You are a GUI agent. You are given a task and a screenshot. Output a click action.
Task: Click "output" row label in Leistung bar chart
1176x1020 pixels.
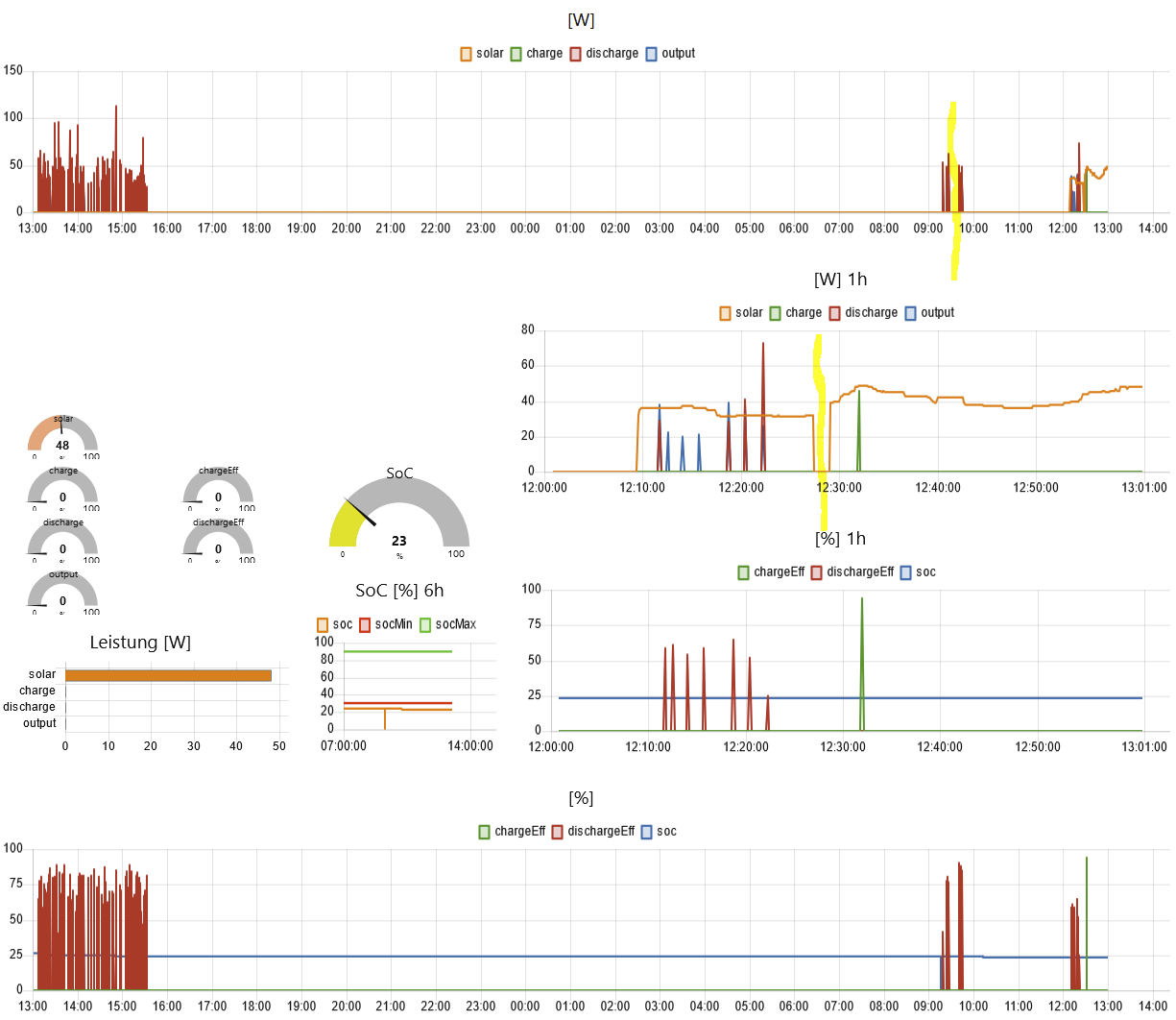(40, 723)
